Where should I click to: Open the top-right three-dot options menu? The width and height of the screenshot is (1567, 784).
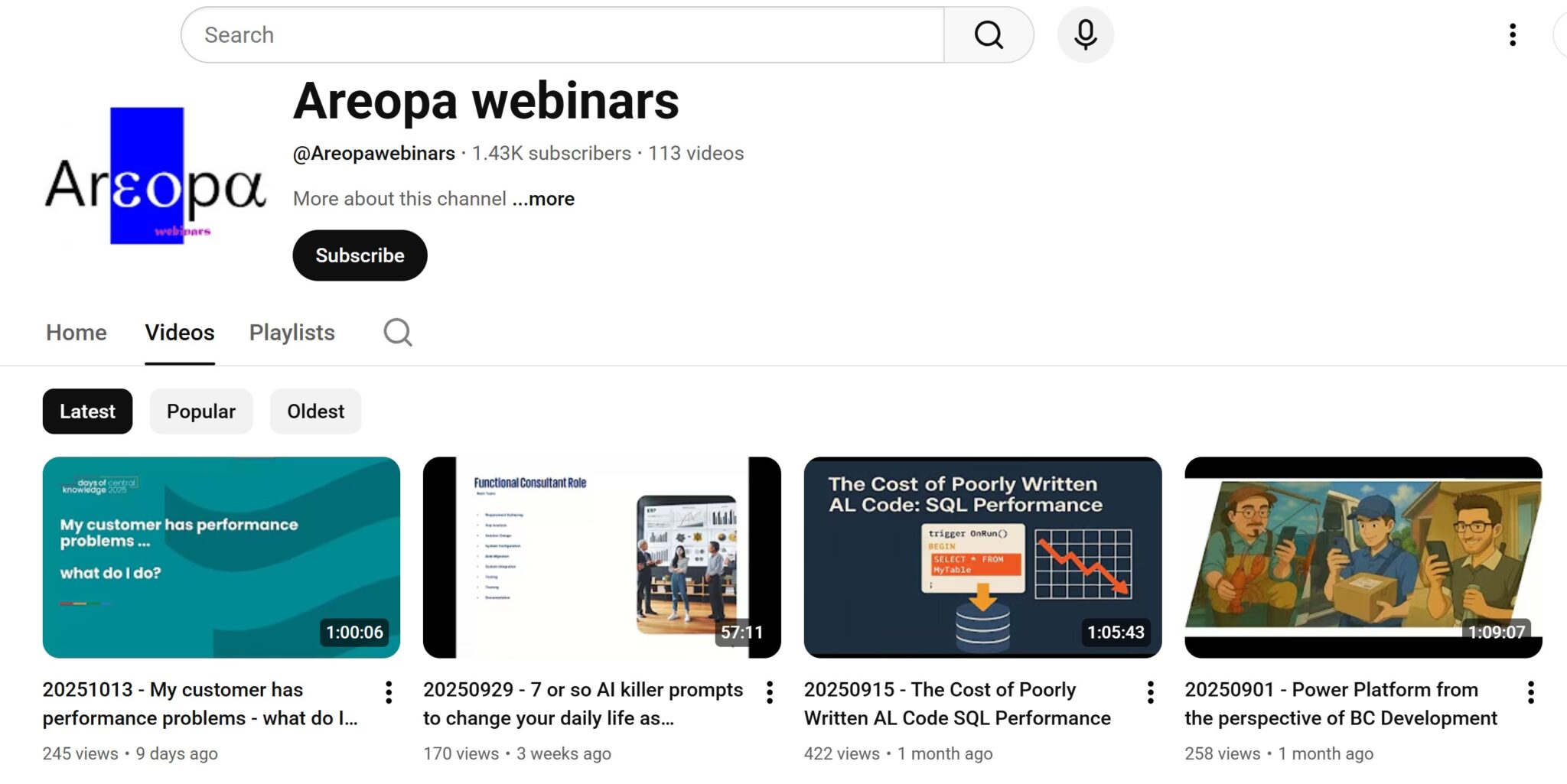pos(1512,34)
